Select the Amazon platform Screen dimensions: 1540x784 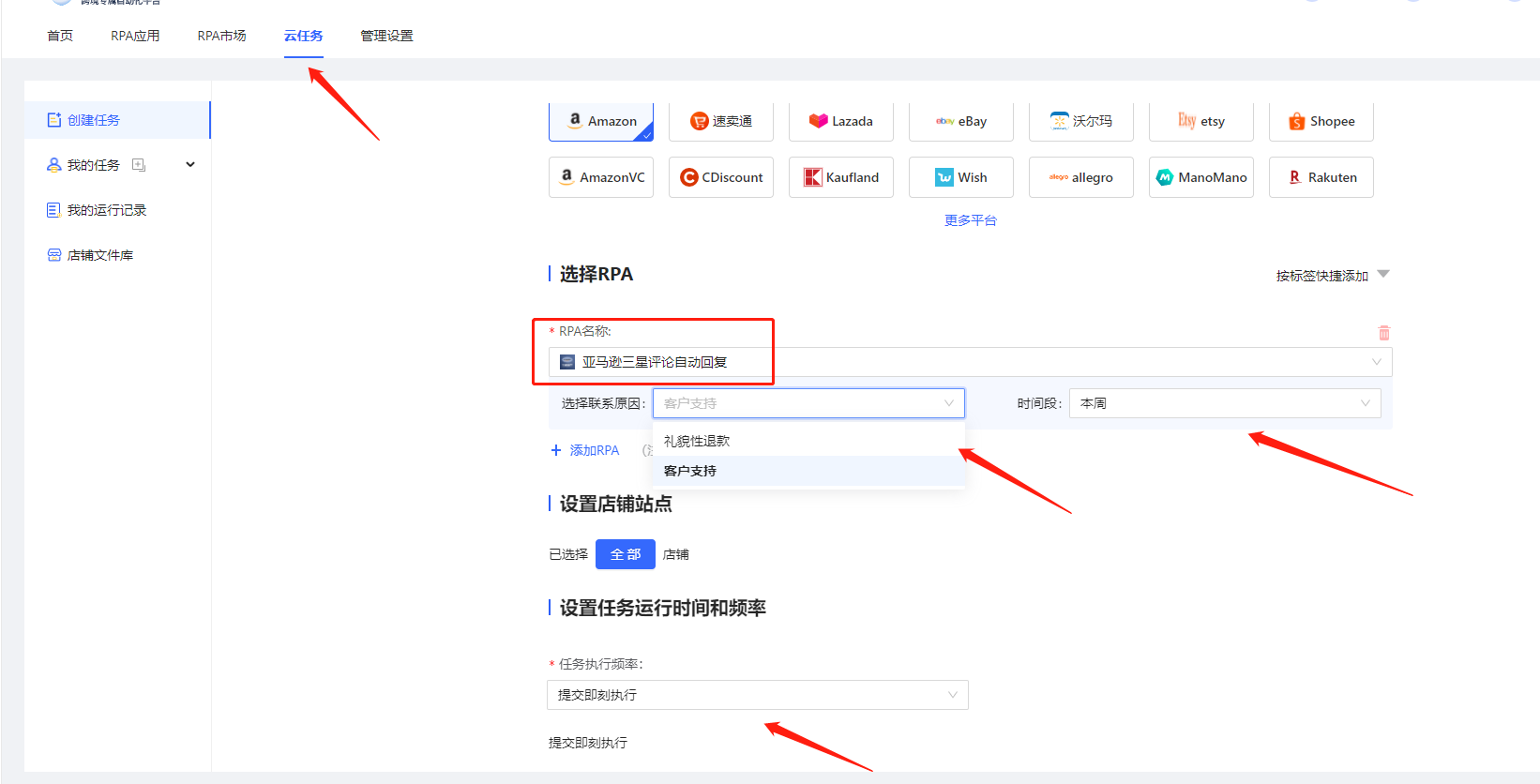click(601, 121)
